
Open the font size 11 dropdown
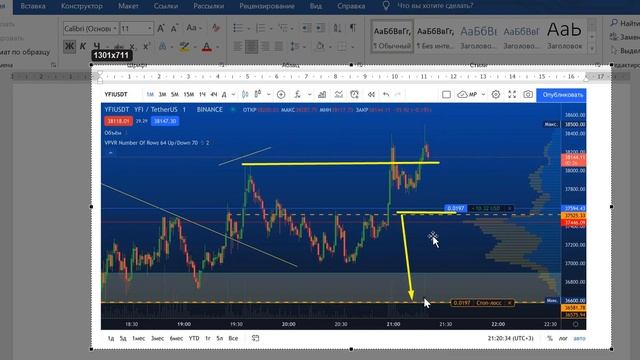click(149, 28)
